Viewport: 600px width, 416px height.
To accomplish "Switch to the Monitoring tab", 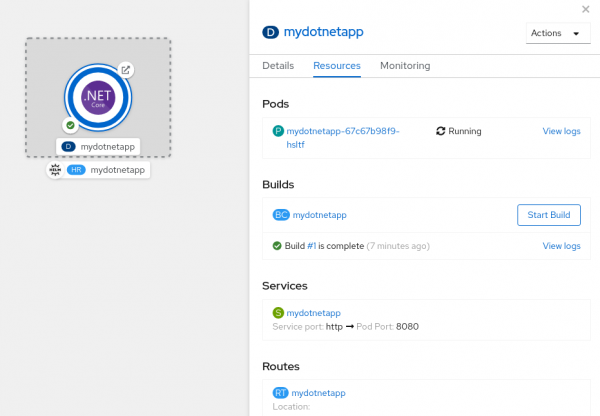I will (405, 66).
